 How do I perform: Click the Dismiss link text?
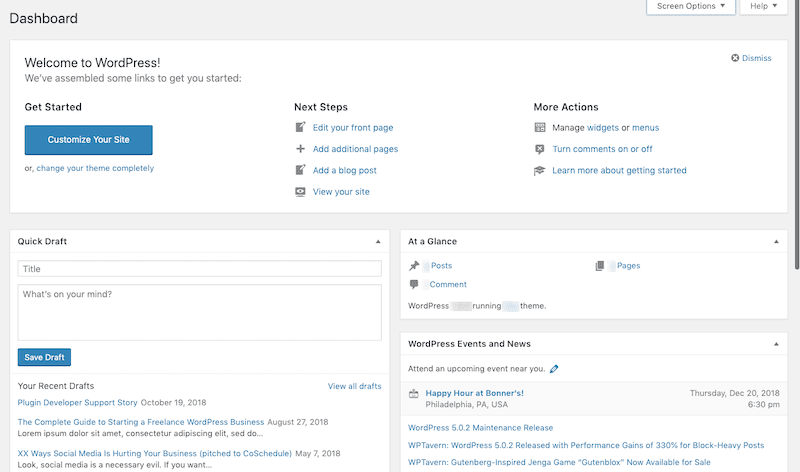click(x=757, y=58)
